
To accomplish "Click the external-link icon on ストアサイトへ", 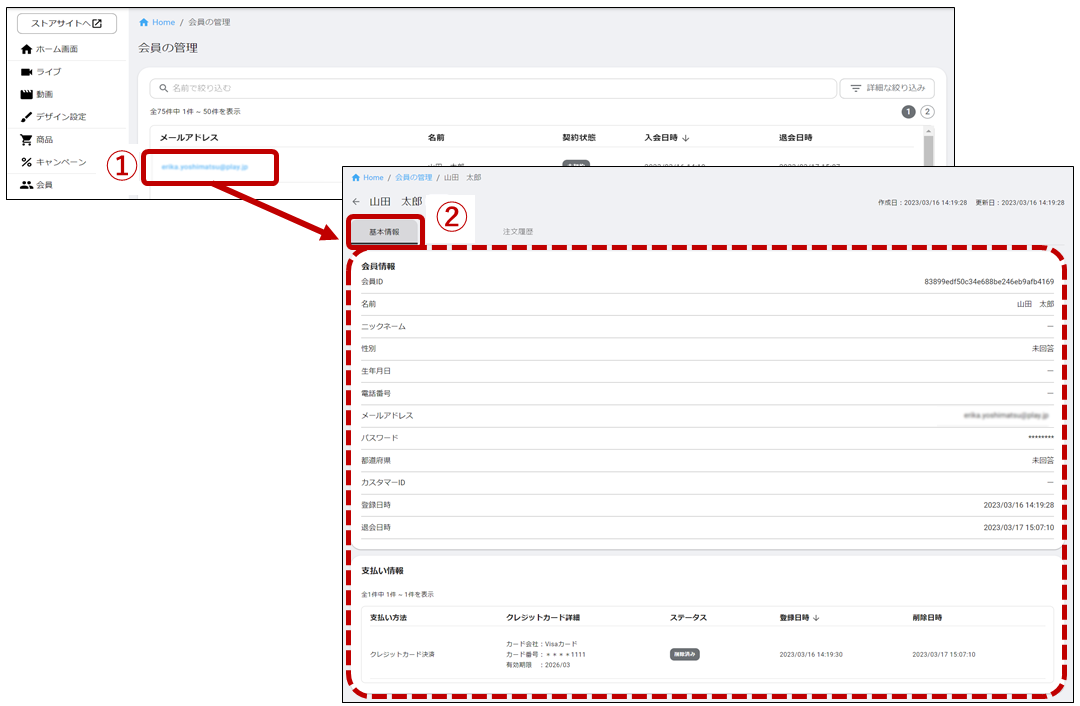I will pyautogui.click(x=97, y=23).
